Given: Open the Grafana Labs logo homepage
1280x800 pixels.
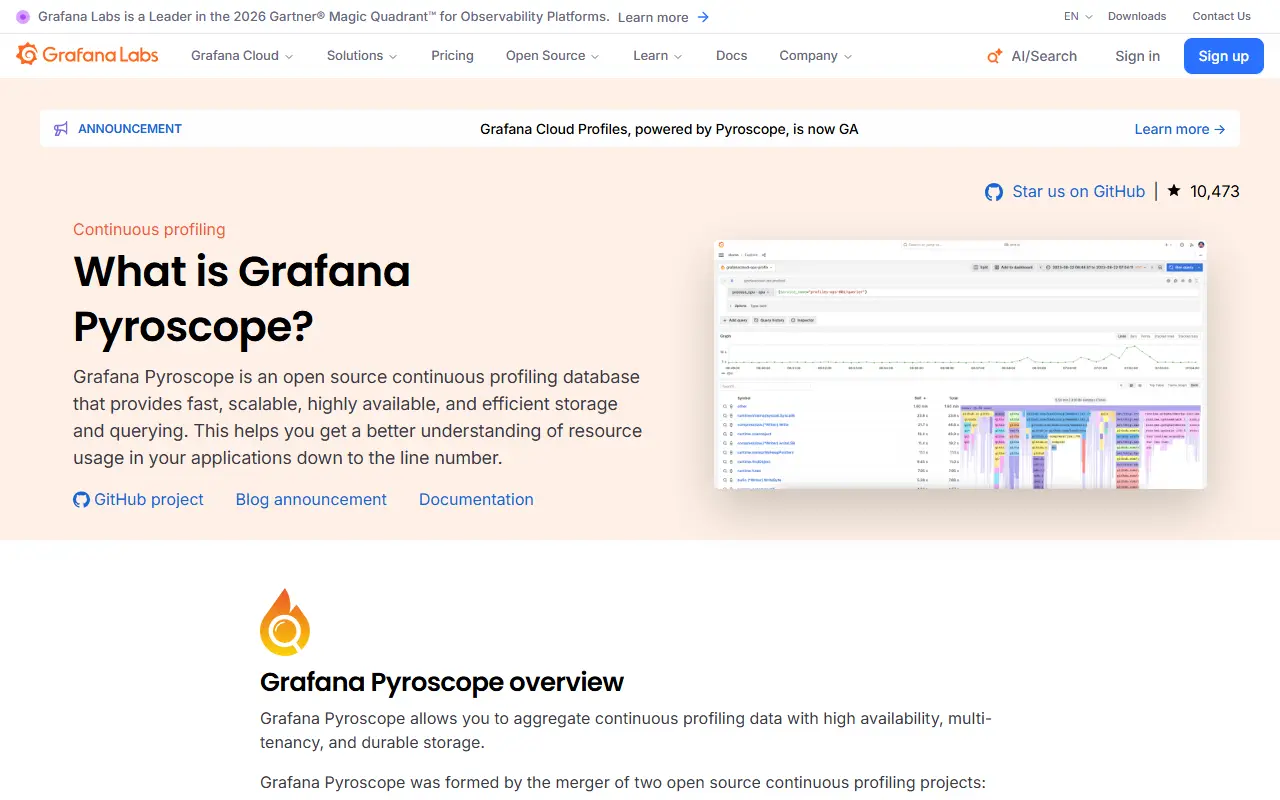Looking at the screenshot, I should [87, 55].
